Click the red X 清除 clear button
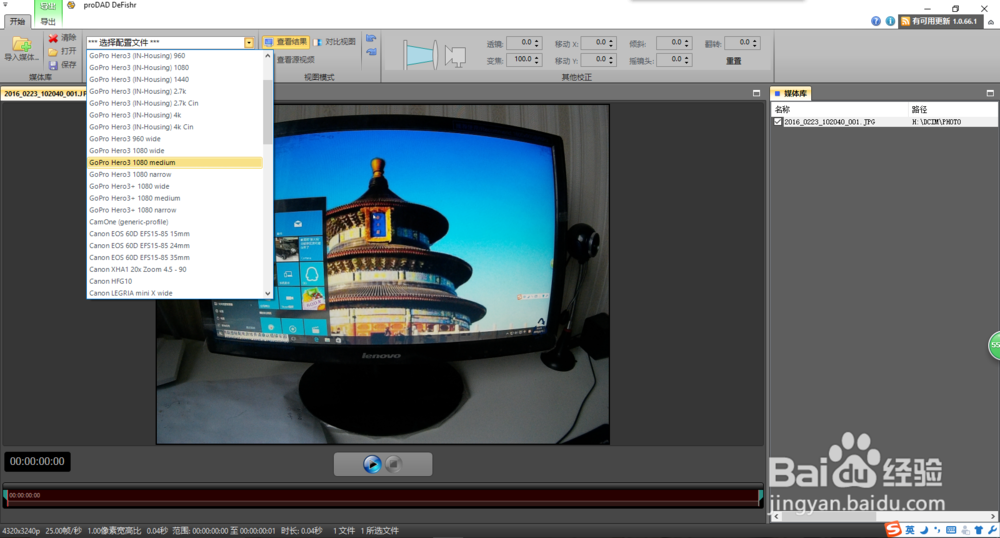 pyautogui.click(x=62, y=38)
